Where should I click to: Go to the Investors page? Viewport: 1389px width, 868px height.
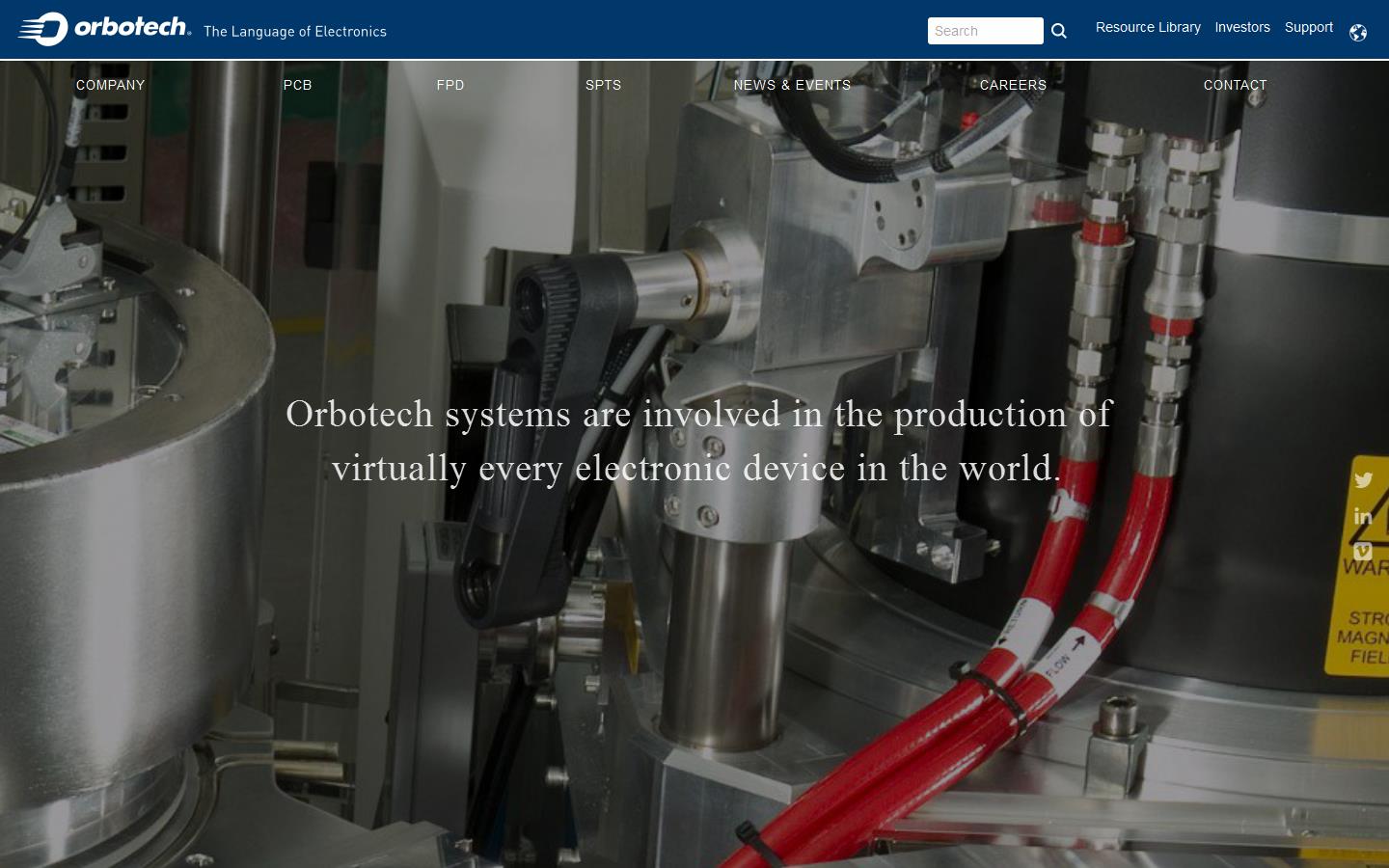[1242, 27]
